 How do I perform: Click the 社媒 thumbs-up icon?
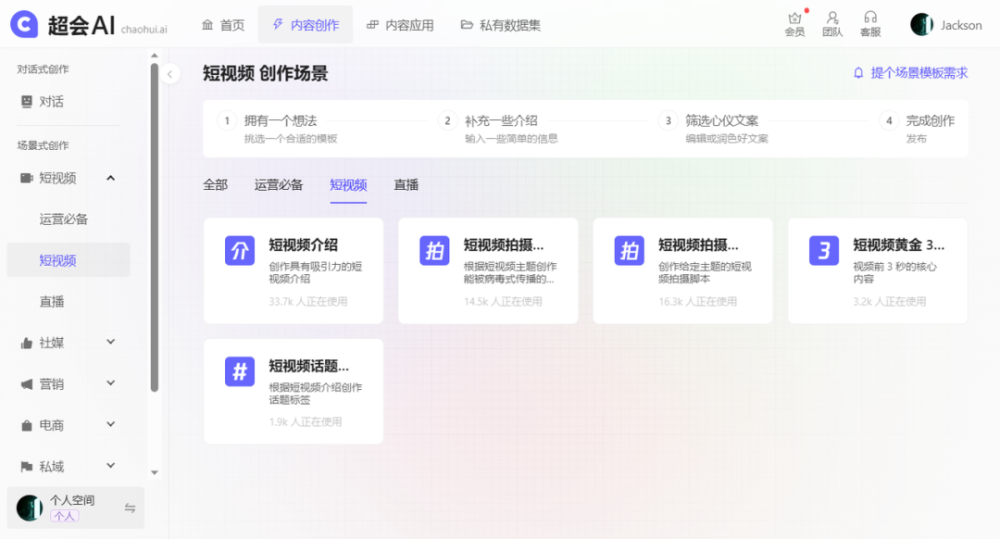pos(26,343)
